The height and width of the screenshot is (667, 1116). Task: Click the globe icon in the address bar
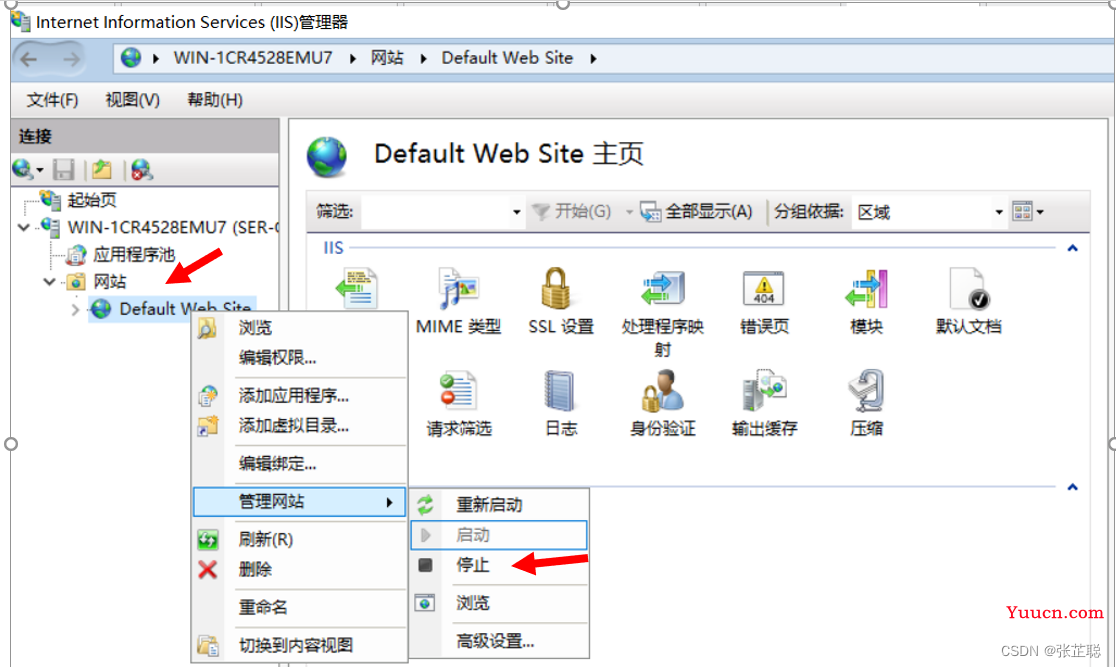(x=131, y=58)
